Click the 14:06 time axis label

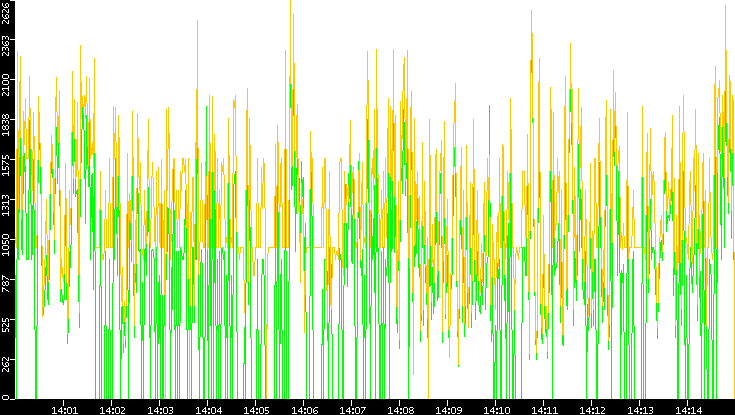click(304, 410)
